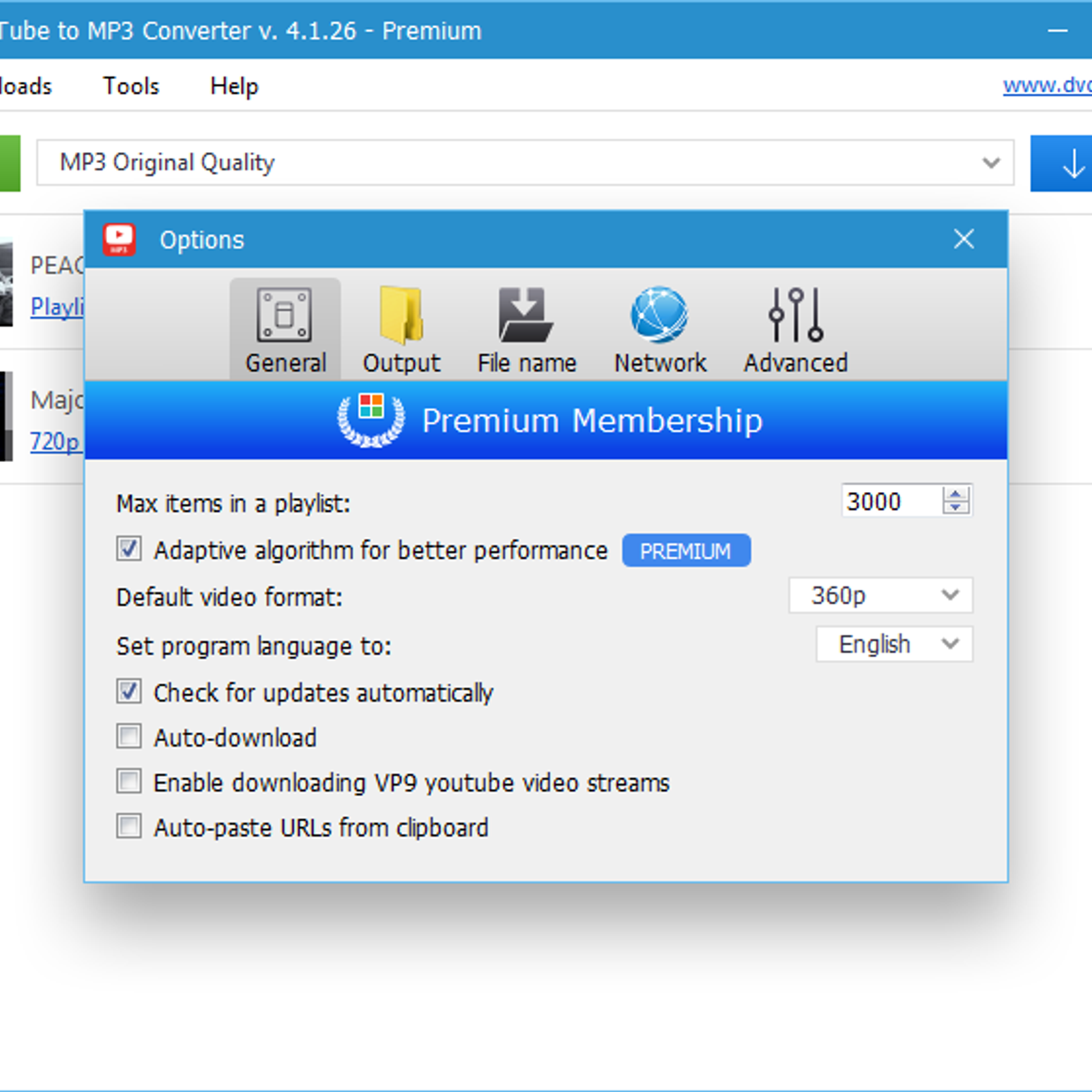Close the Options dialog

964,239
